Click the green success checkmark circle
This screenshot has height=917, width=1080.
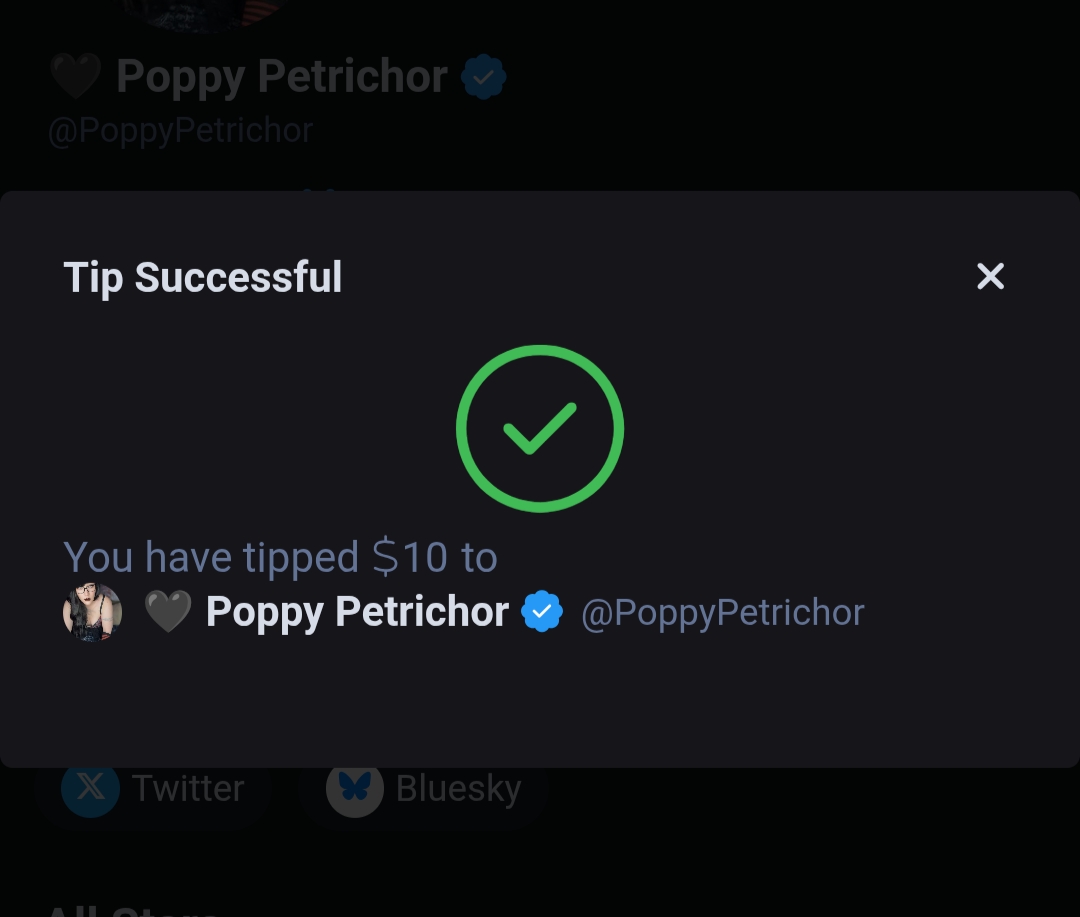540,428
